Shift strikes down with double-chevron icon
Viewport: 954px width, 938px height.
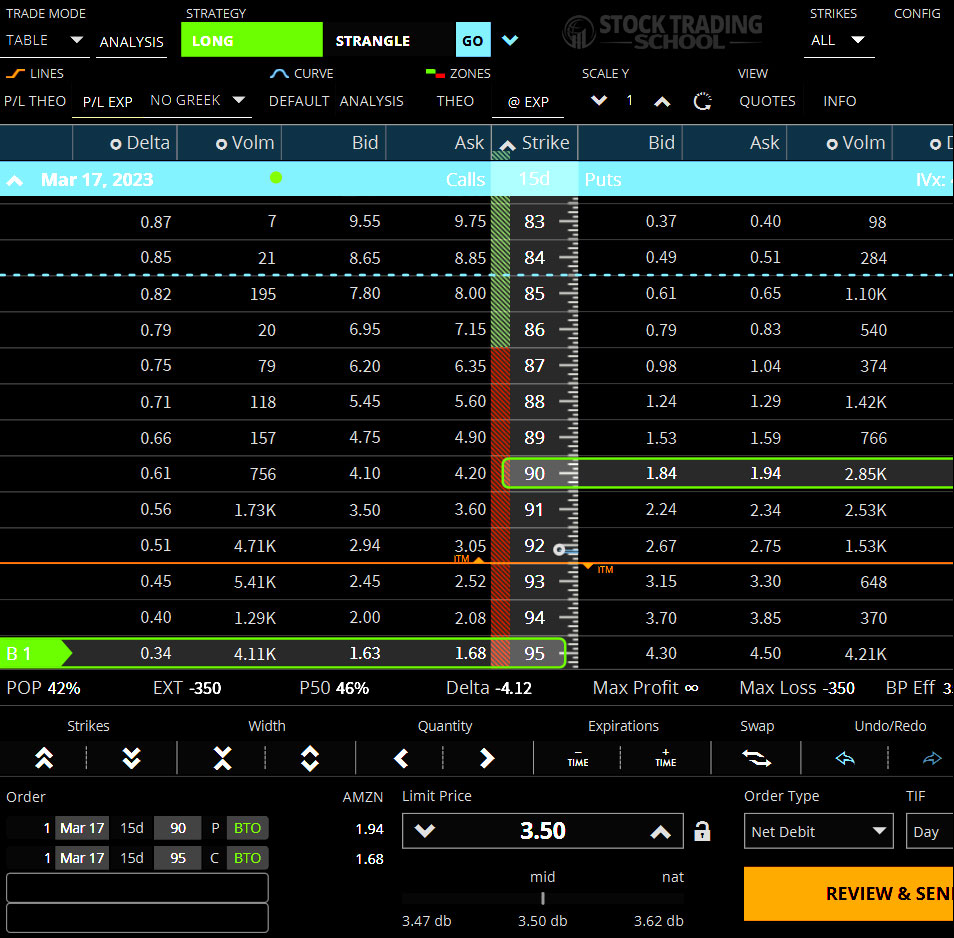point(131,758)
